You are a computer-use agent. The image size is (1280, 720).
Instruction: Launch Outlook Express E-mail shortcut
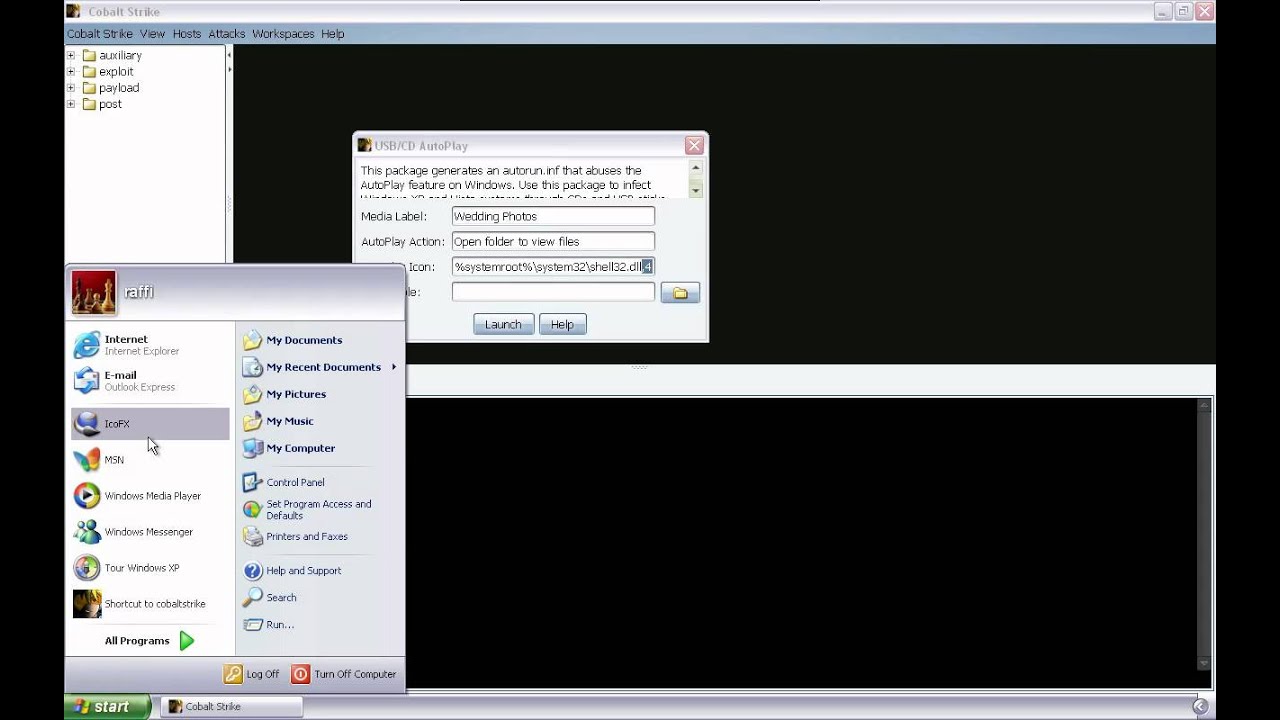(x=150, y=381)
